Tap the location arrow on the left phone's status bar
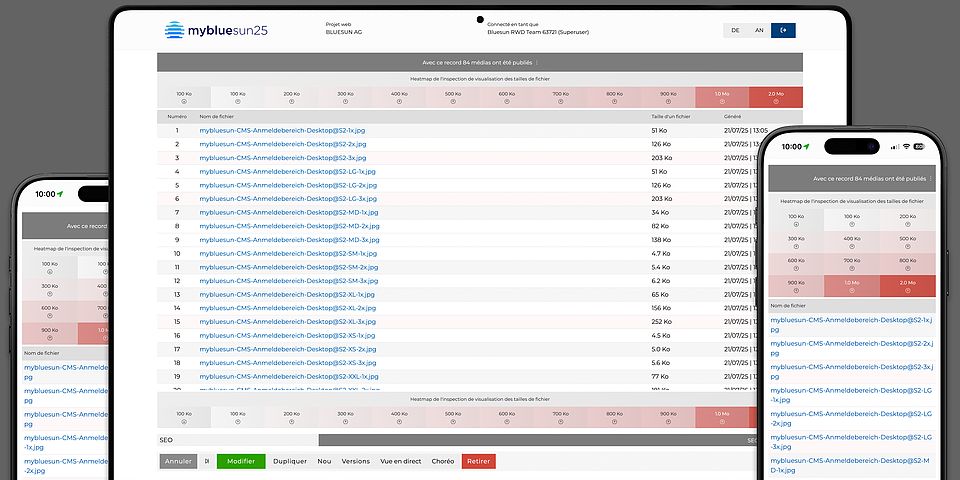 coord(60,194)
